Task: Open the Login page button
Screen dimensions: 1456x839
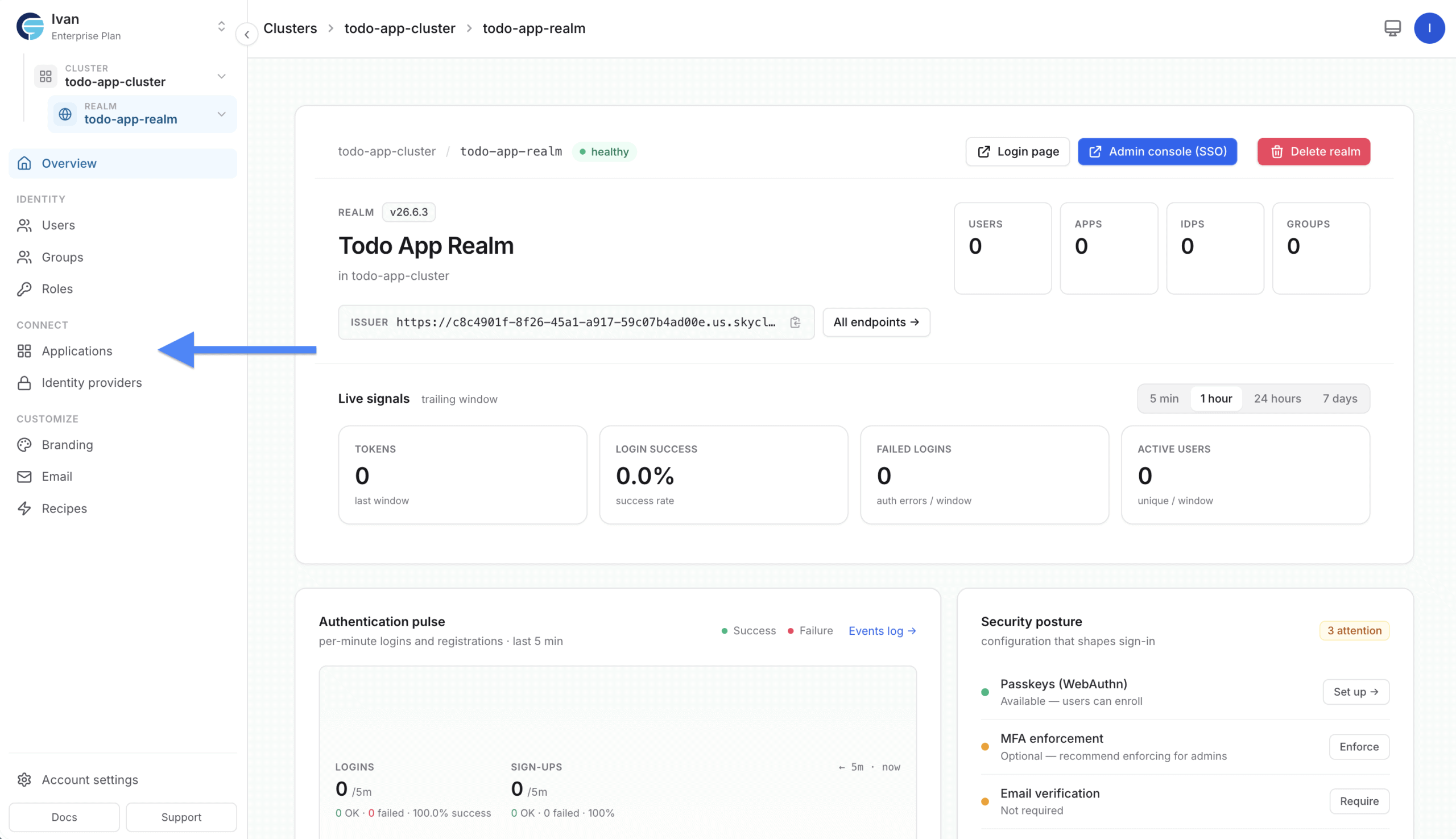Action: [1017, 151]
